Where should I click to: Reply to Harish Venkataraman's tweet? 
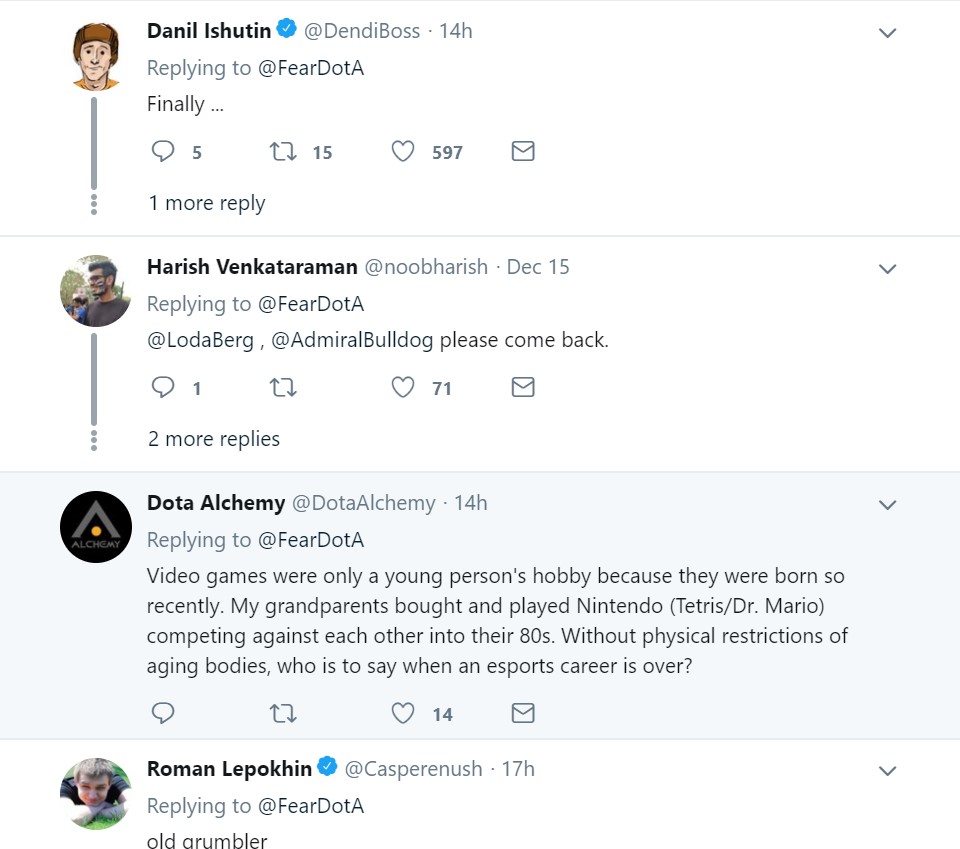[163, 388]
